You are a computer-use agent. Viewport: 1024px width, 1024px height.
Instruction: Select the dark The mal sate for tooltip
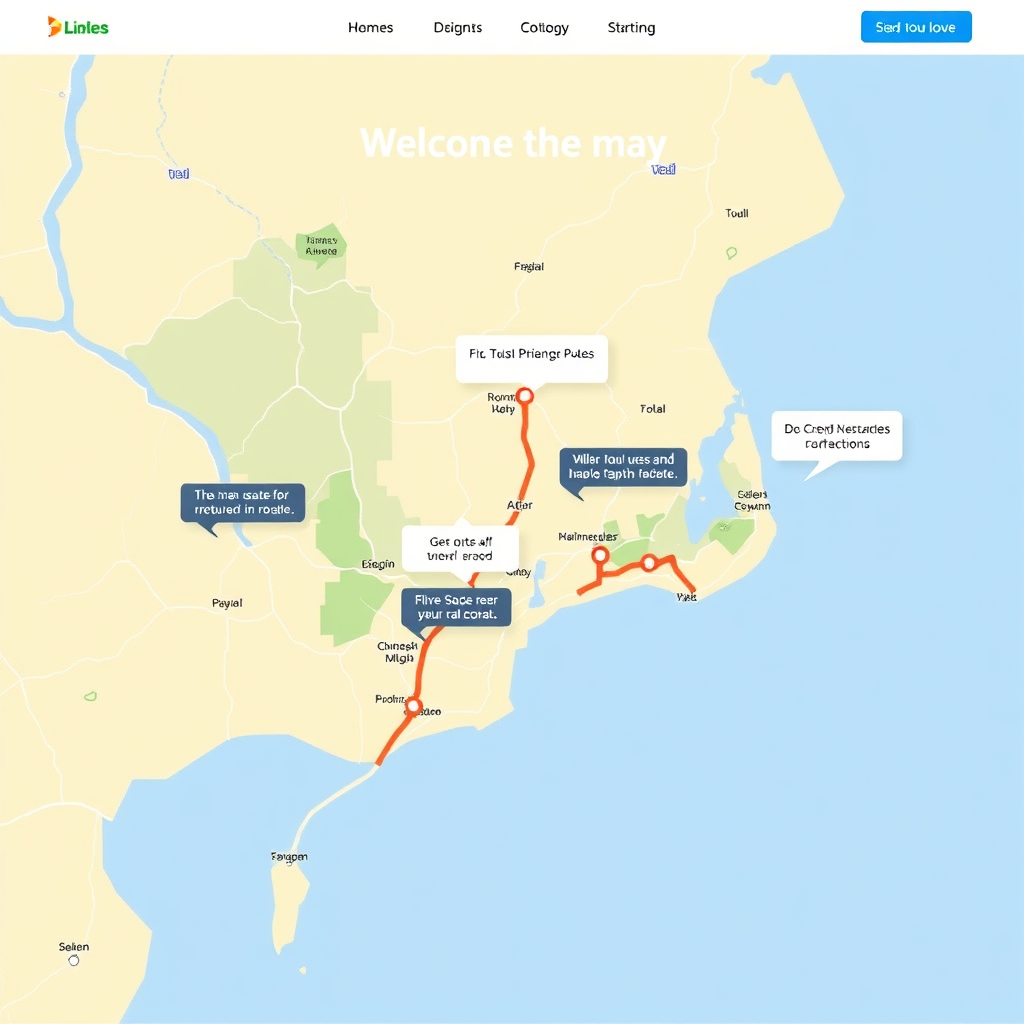[x=242, y=502]
